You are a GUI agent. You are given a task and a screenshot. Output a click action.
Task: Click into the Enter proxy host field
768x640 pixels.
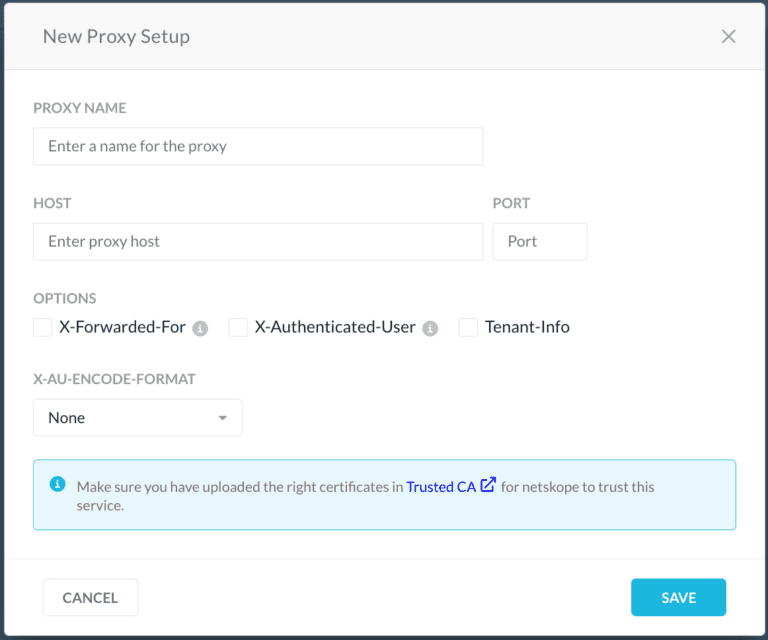(x=258, y=241)
